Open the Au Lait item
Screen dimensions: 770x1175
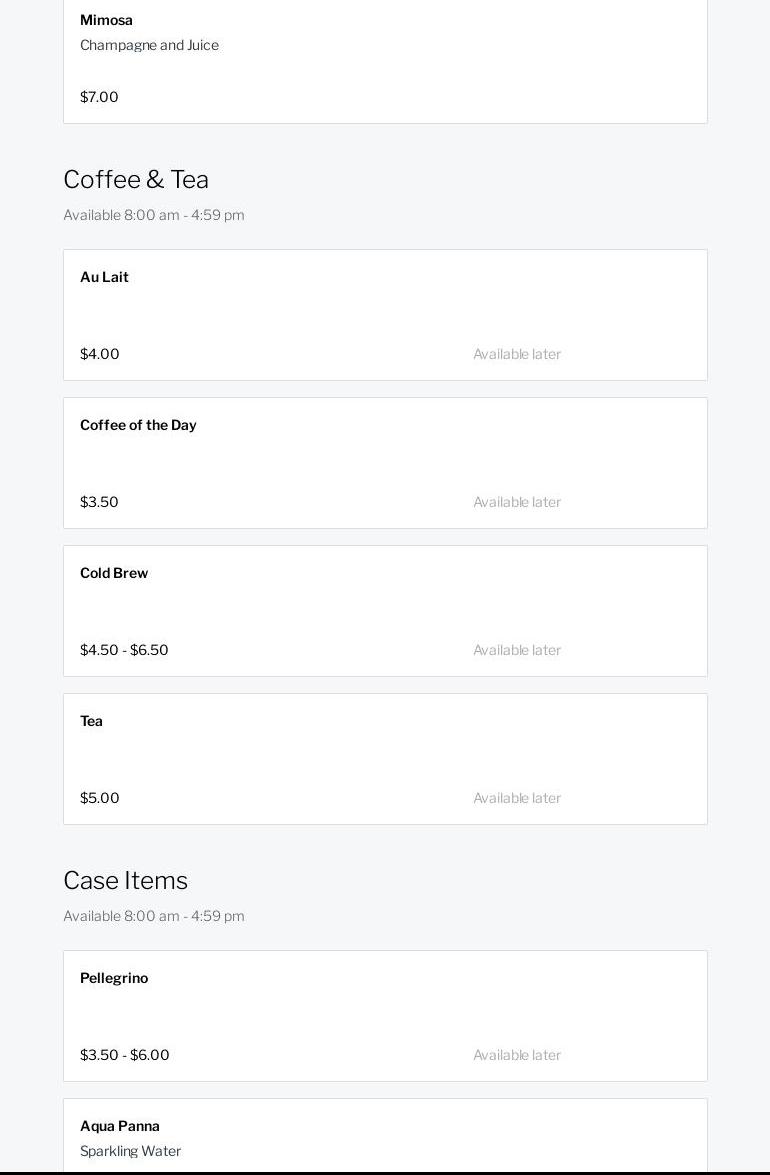point(104,277)
